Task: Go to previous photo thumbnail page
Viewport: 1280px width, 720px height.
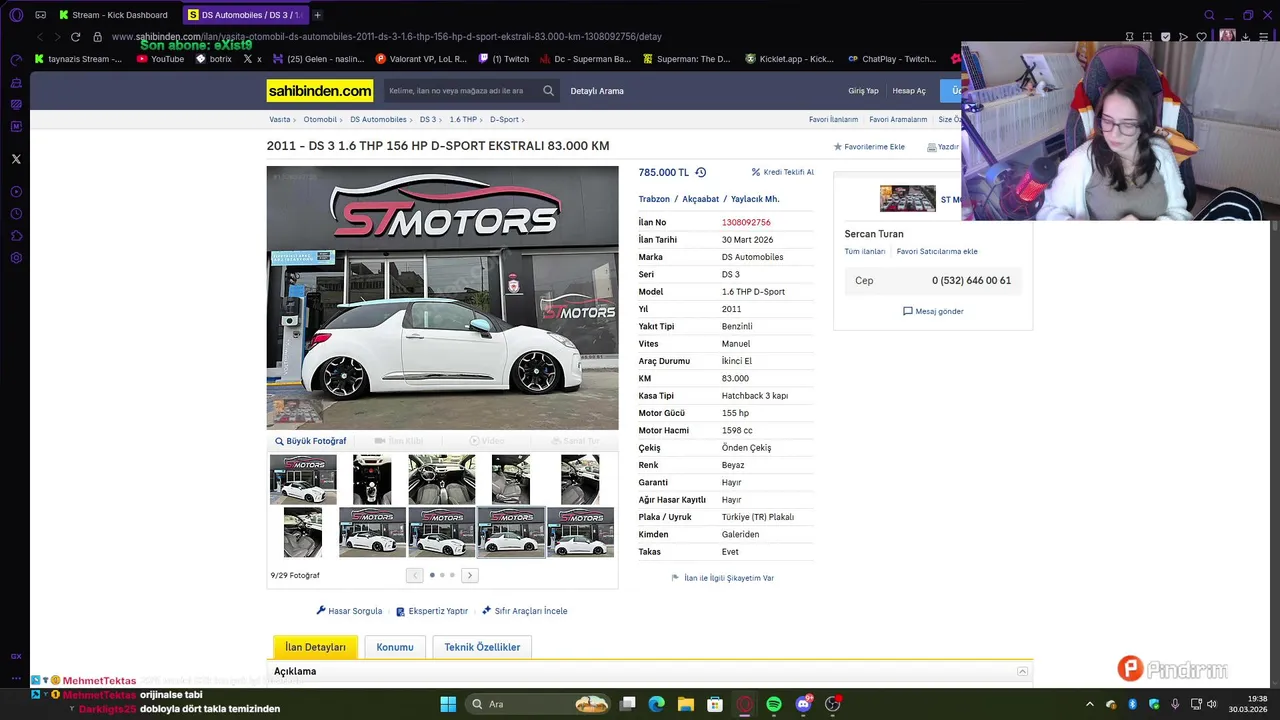Action: [415, 575]
